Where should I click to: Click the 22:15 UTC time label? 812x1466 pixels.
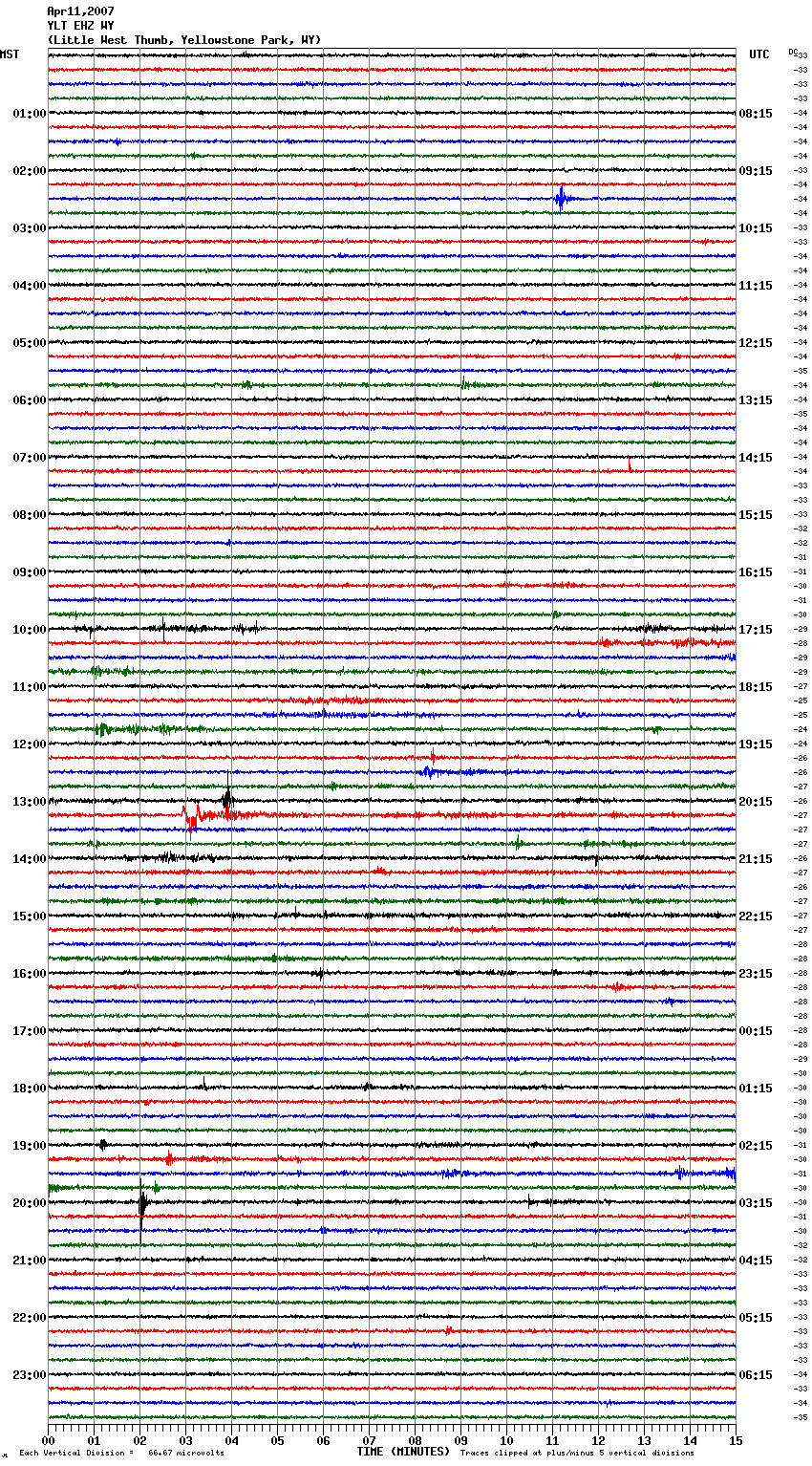point(756,916)
